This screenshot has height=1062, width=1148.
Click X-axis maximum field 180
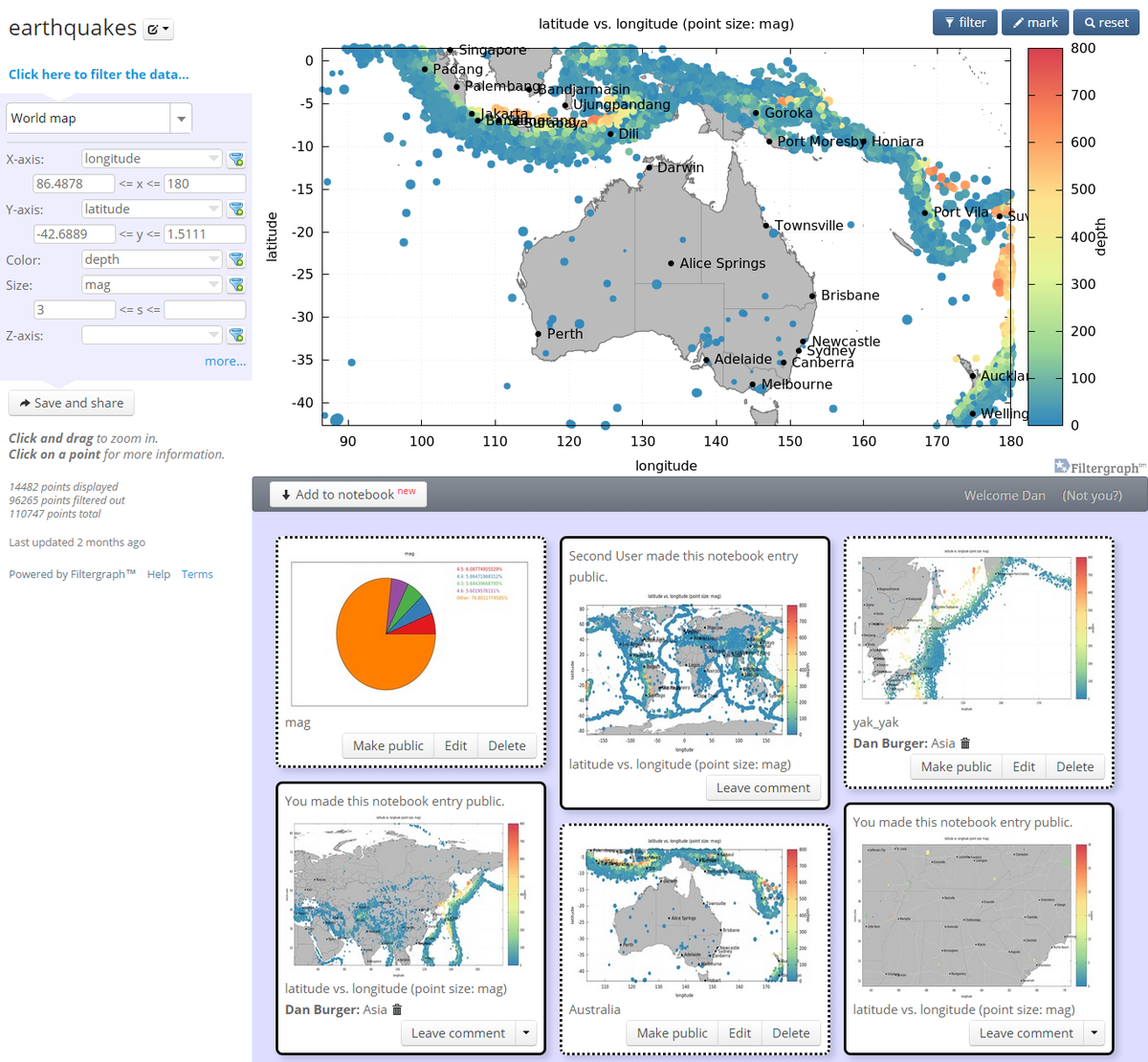[x=205, y=184]
